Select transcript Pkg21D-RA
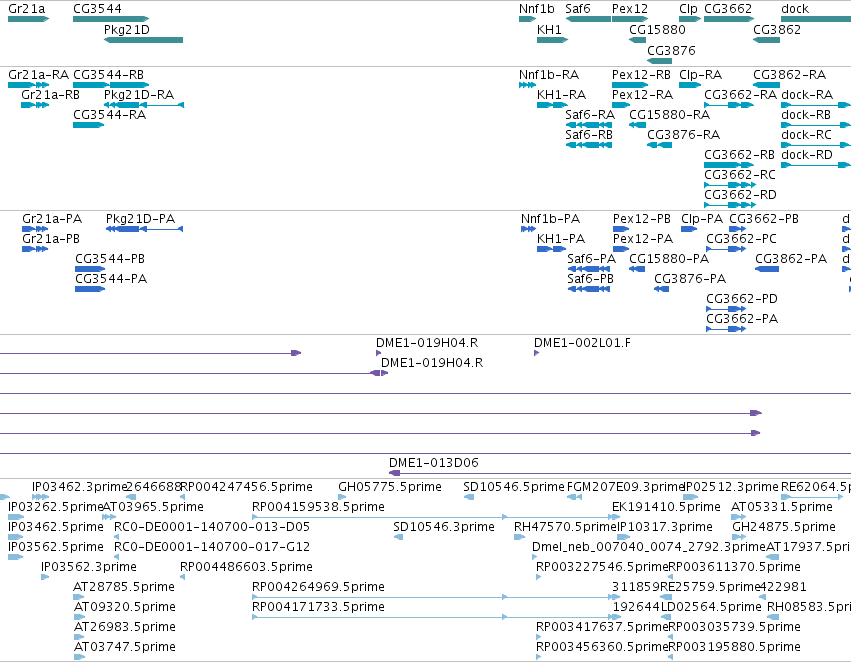The image size is (851, 662). click(x=144, y=105)
